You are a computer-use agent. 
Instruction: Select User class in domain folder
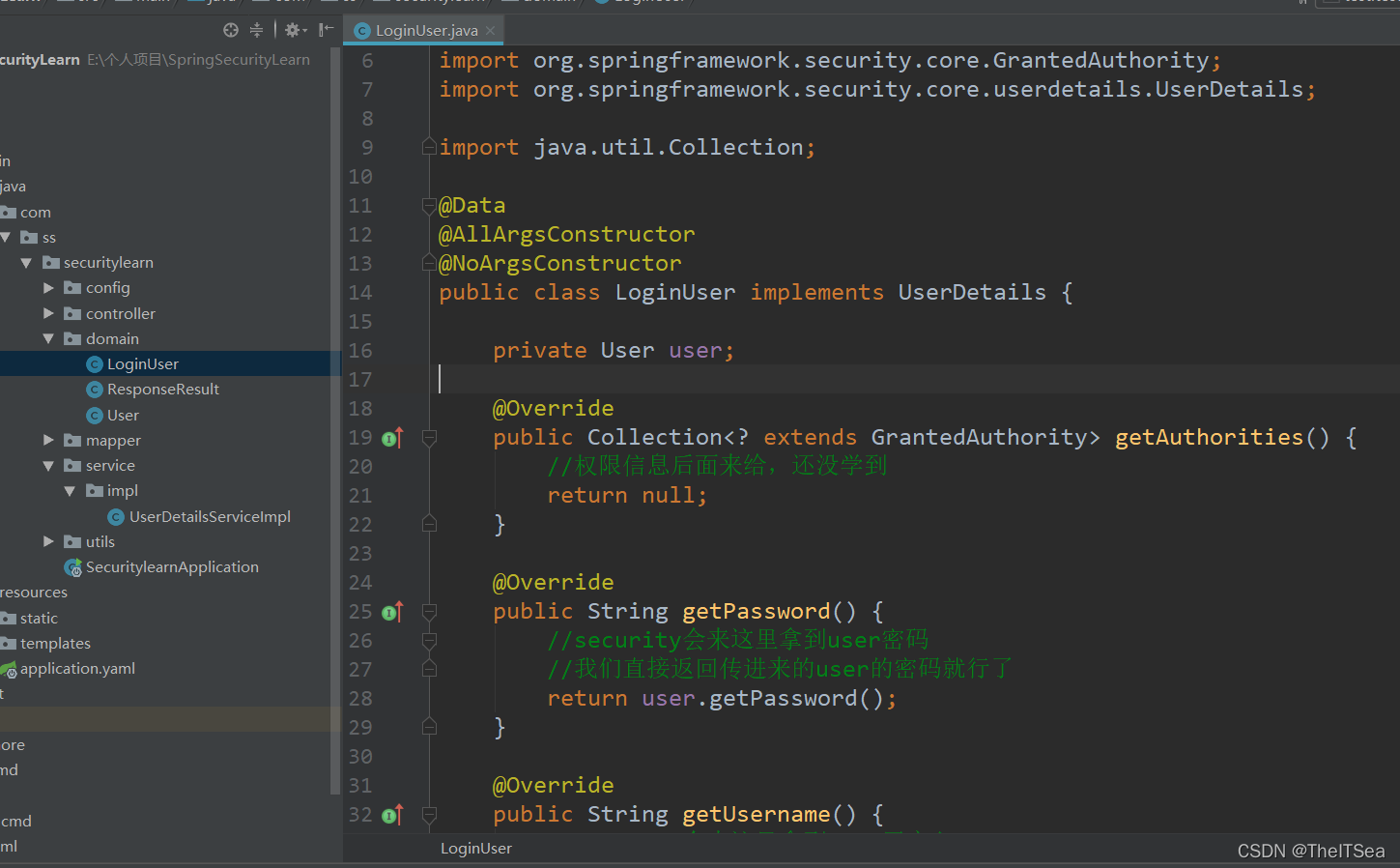(x=123, y=416)
